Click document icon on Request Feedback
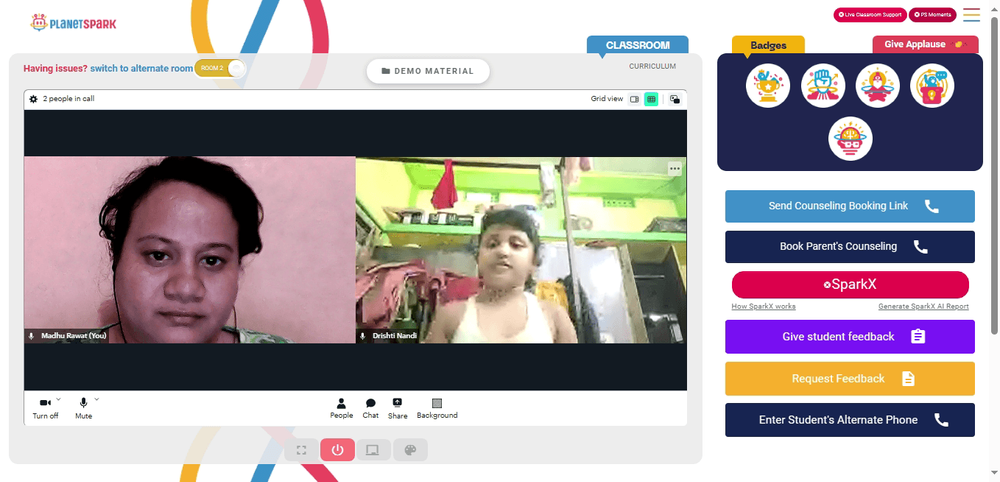This screenshot has height=482, width=1000. 908,379
